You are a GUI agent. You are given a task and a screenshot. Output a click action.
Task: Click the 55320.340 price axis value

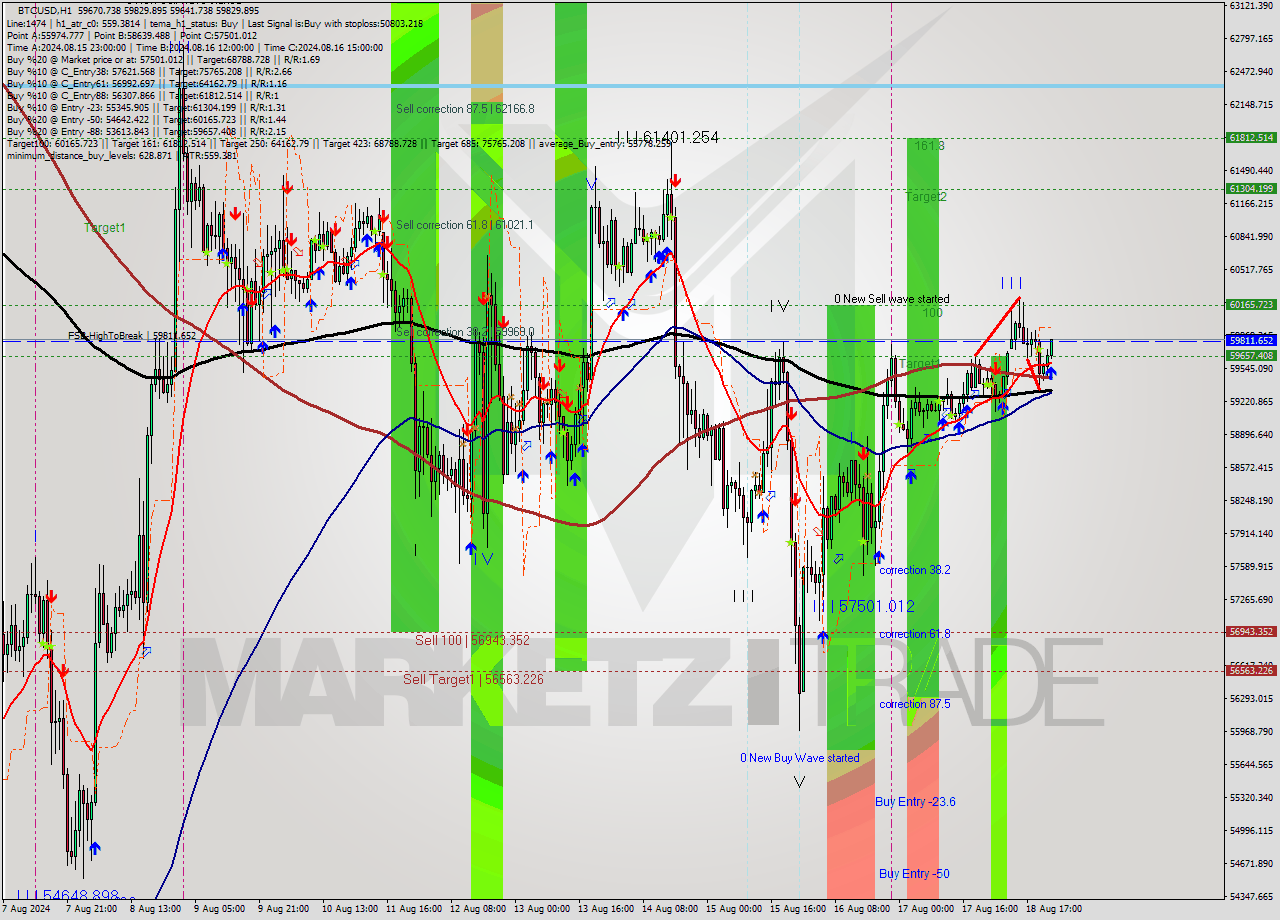[1251, 798]
